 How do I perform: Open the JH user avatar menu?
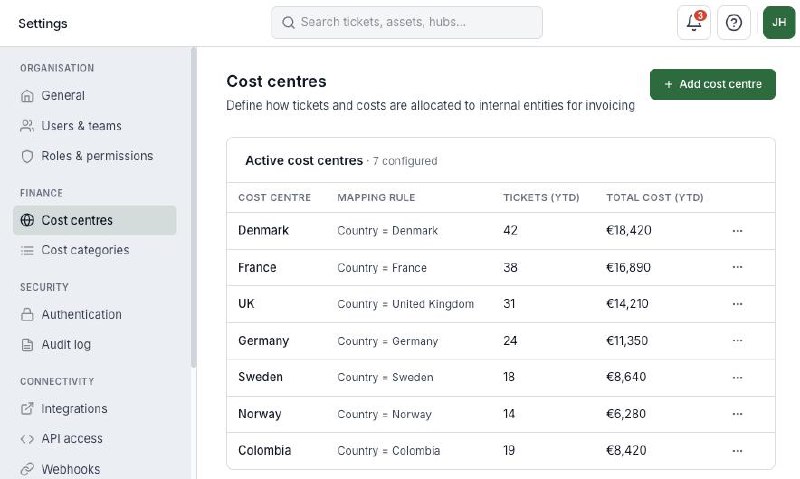tap(779, 23)
